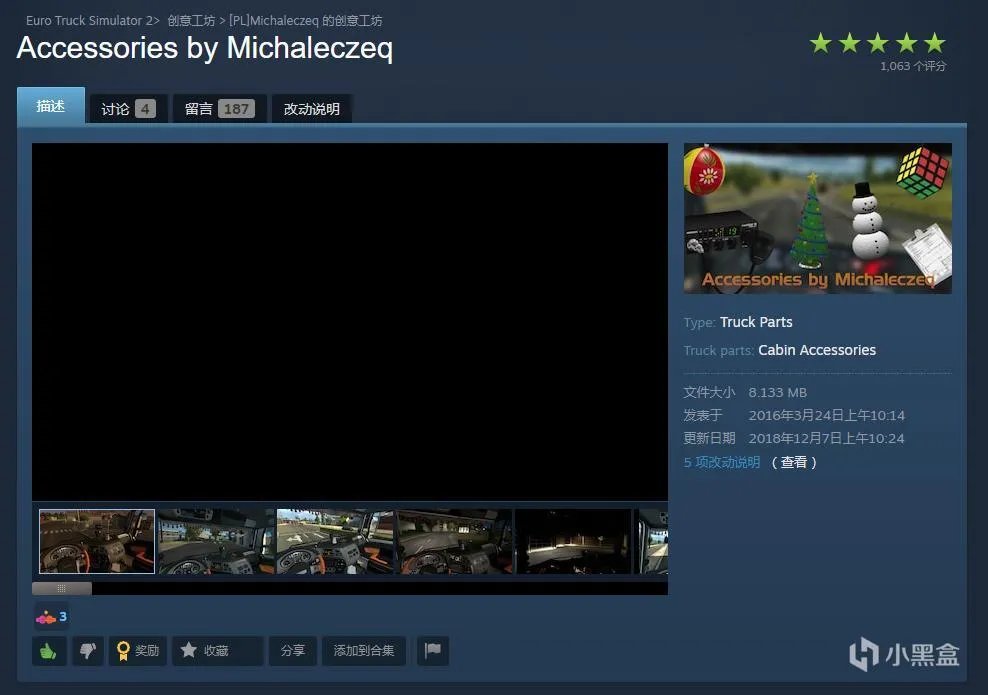Click the award reaction icon with count 3
Viewport: 988px width, 695px height.
[51, 616]
